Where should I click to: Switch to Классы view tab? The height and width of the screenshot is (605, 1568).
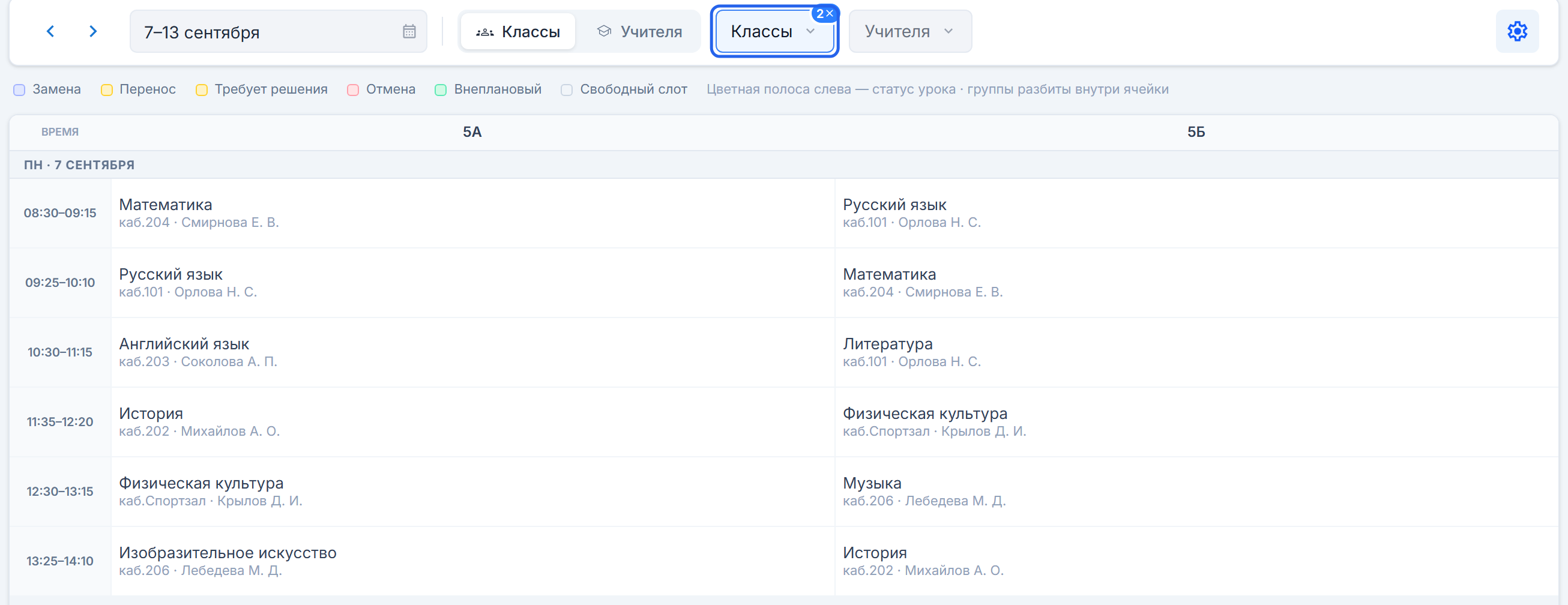pyautogui.click(x=518, y=32)
